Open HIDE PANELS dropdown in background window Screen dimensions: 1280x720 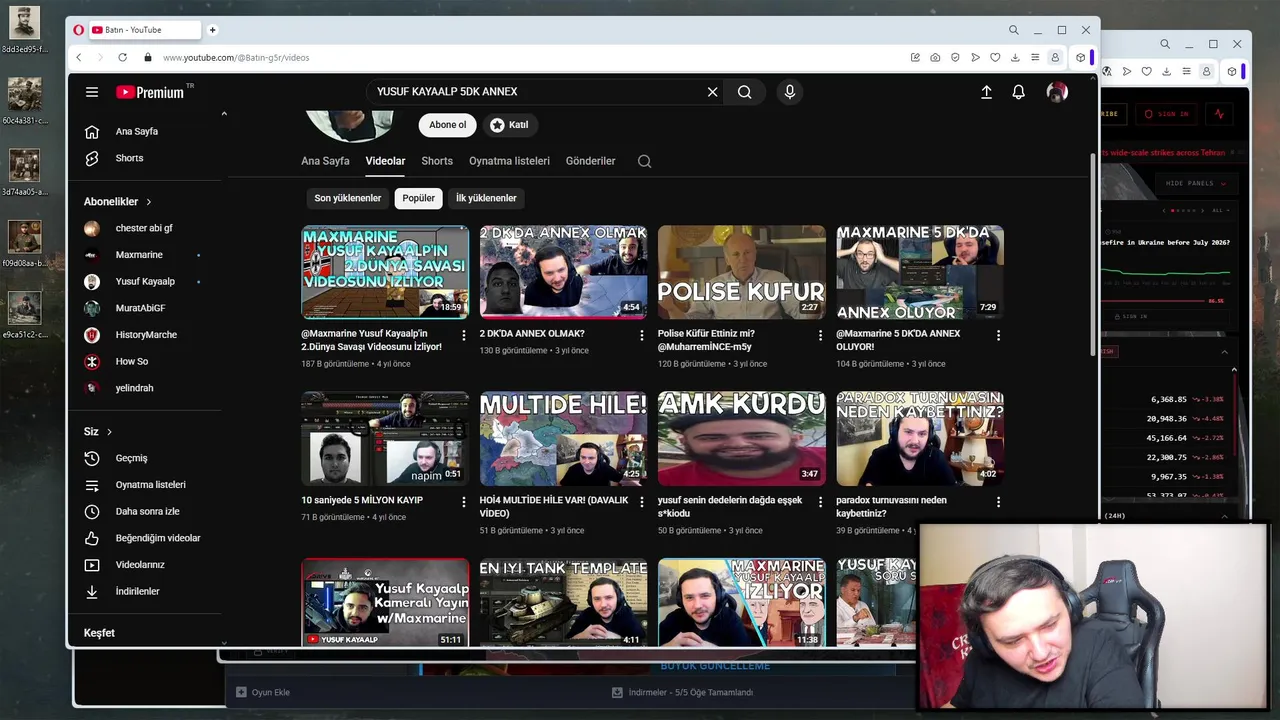(1196, 183)
